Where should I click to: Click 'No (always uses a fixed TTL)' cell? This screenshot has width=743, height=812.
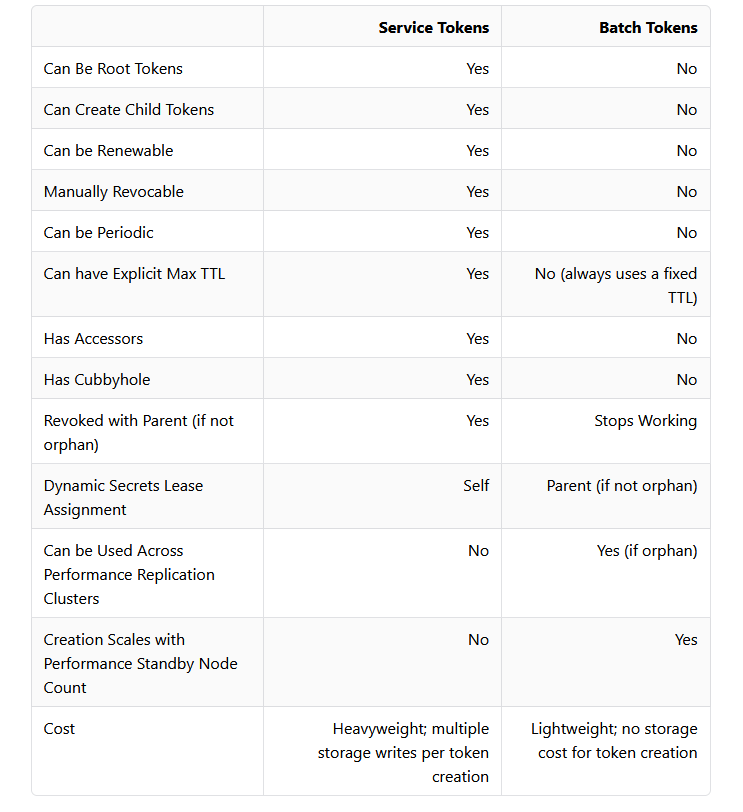[x=616, y=285]
